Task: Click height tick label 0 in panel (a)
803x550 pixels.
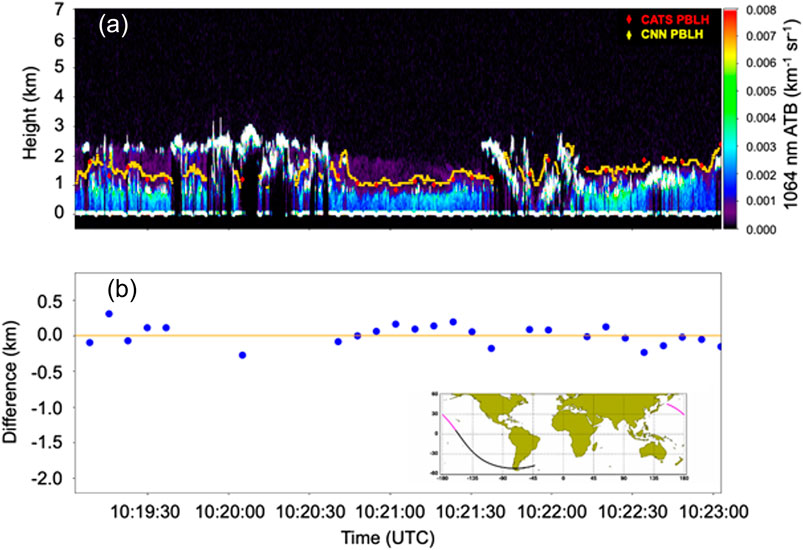Action: click(x=60, y=212)
